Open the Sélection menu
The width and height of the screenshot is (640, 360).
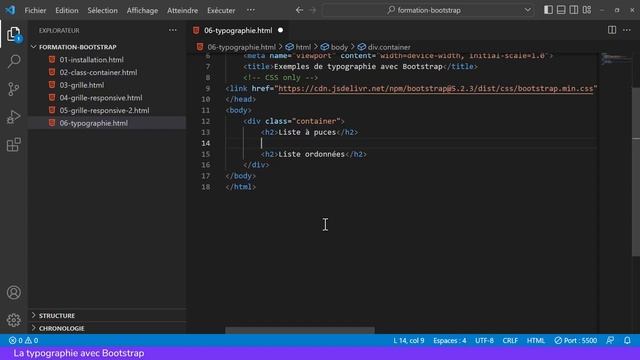pos(102,10)
